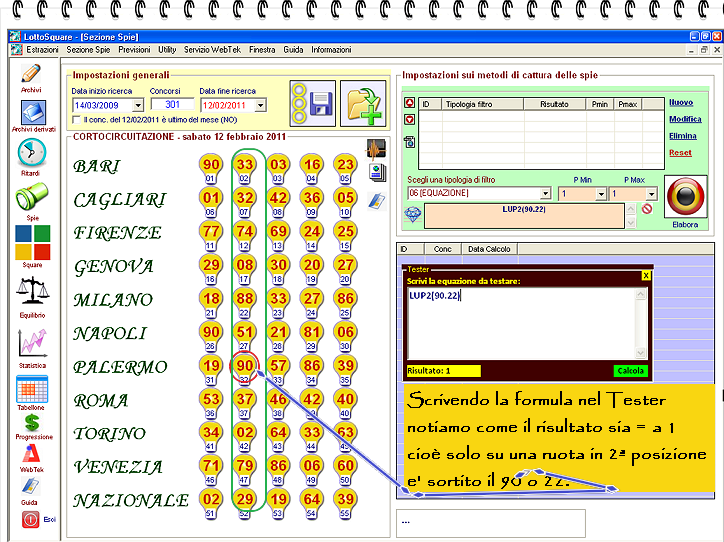724x542 pixels.
Task: Click the Modifica link
Action: coord(685,119)
